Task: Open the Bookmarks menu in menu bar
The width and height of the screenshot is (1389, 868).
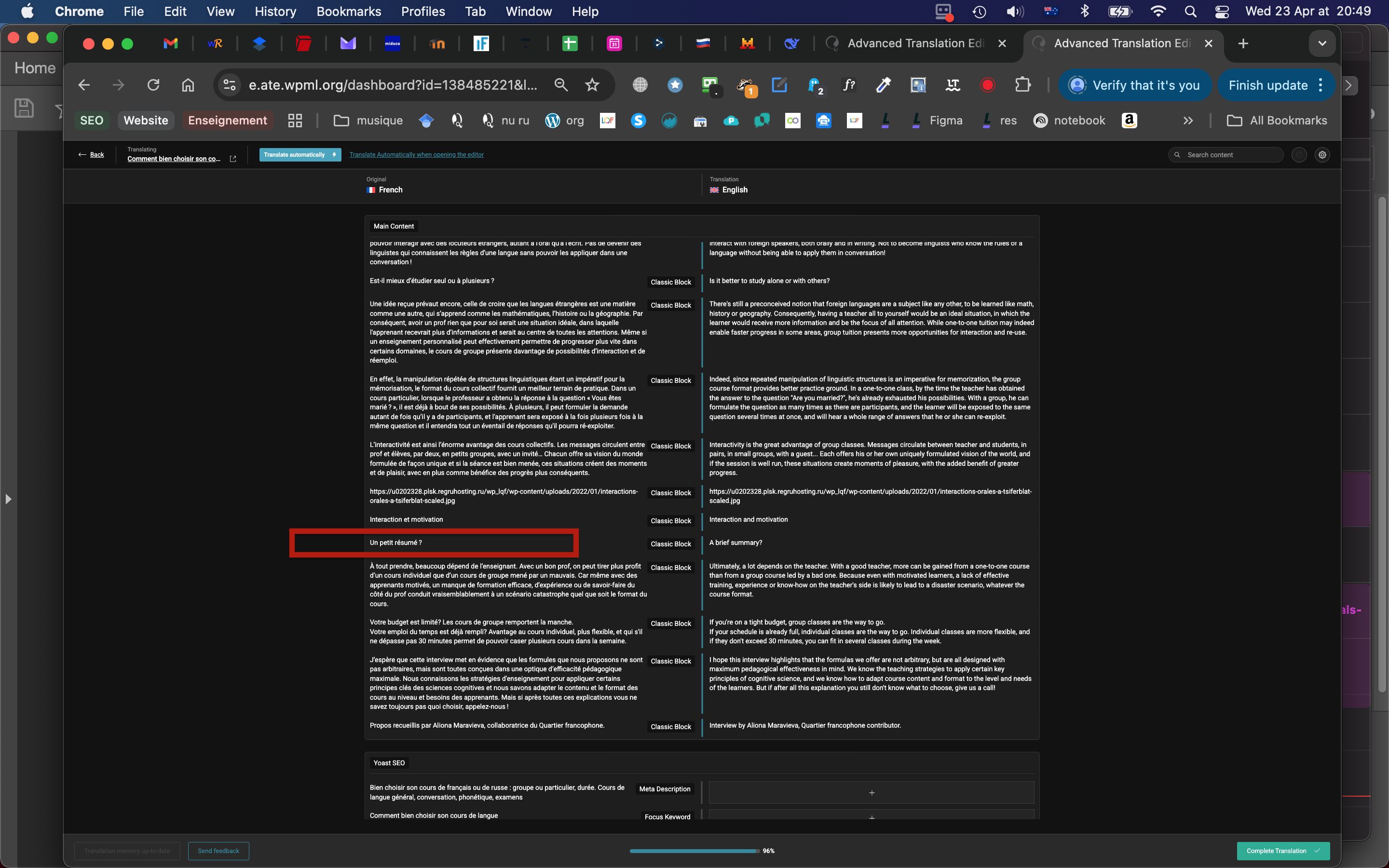Action: tap(348, 12)
